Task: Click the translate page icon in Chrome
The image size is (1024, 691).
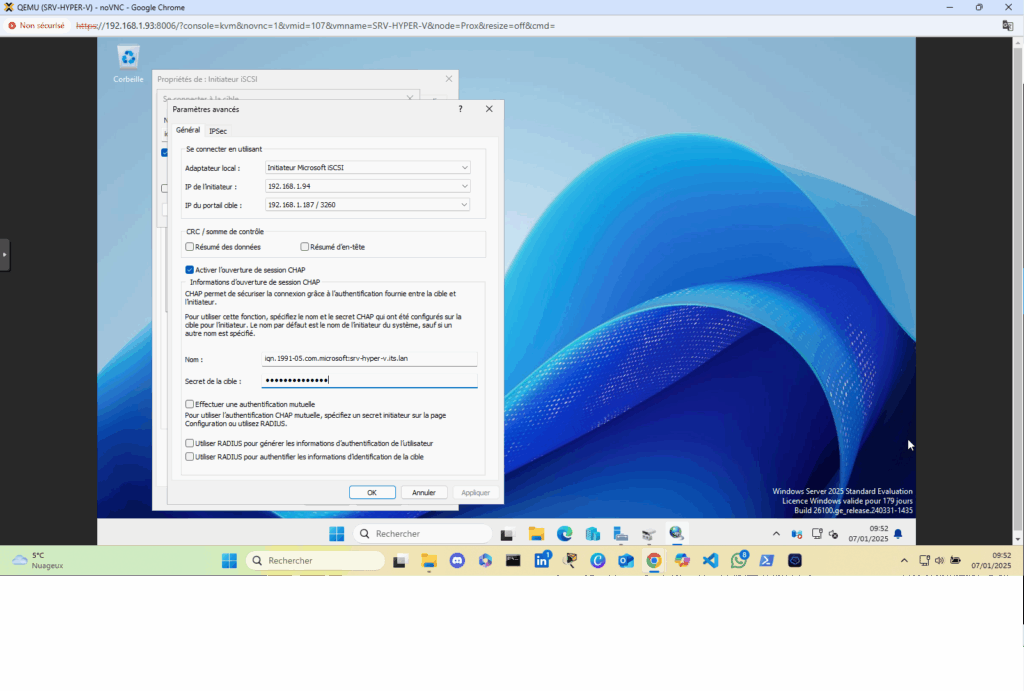Action: pos(1008,25)
